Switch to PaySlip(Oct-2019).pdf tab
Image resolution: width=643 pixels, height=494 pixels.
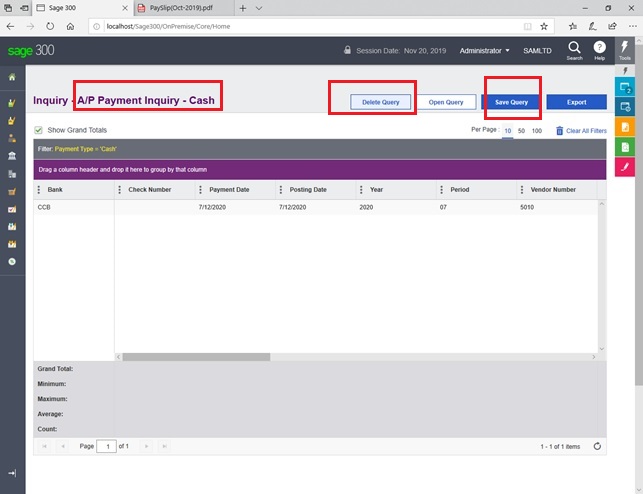[184, 8]
